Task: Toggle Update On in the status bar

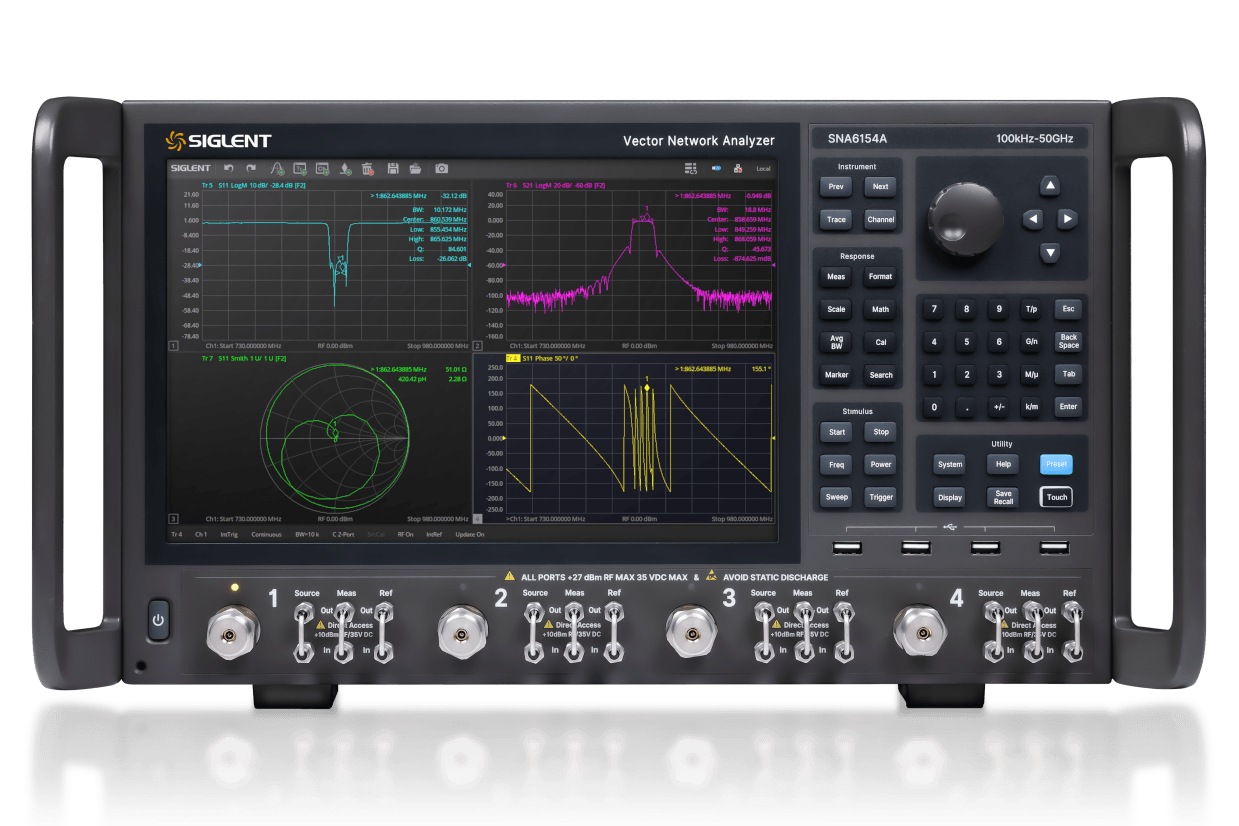Action: pyautogui.click(x=470, y=534)
